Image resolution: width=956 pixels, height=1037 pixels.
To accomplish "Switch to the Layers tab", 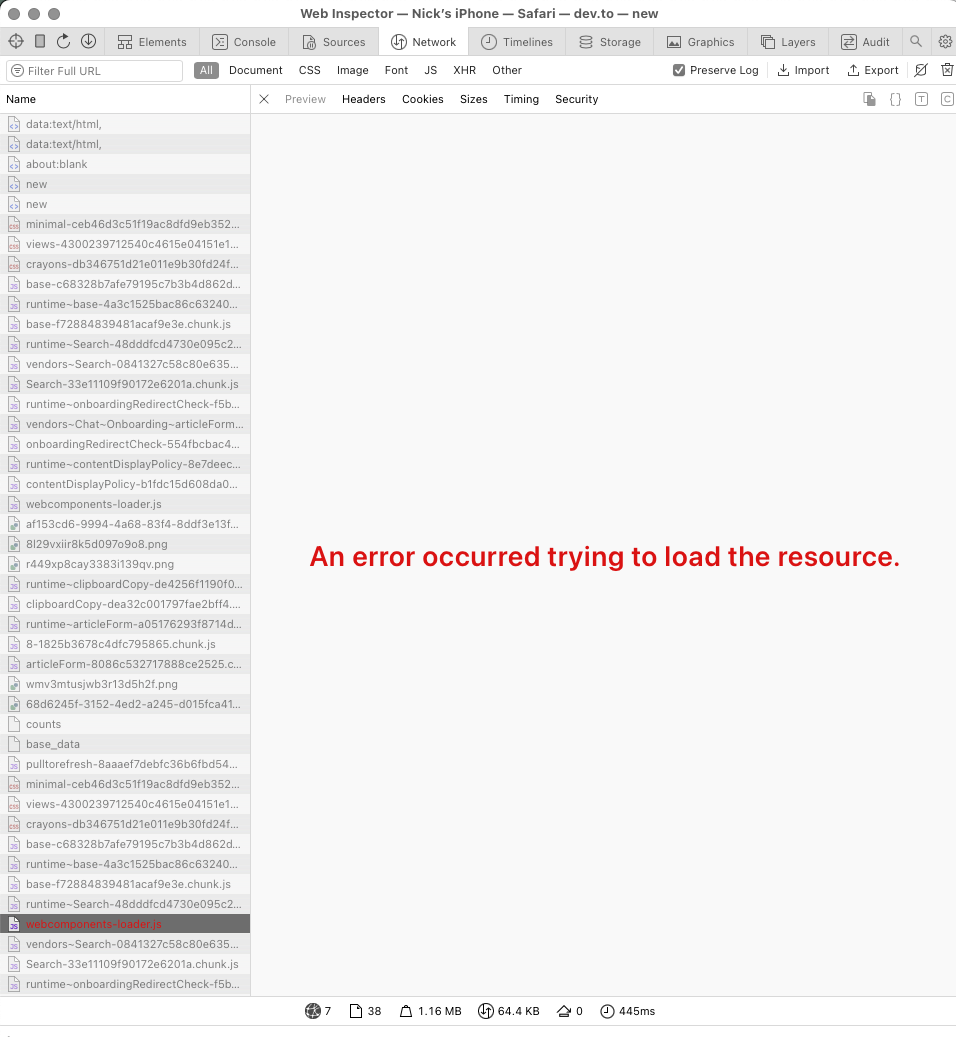I will 788,42.
